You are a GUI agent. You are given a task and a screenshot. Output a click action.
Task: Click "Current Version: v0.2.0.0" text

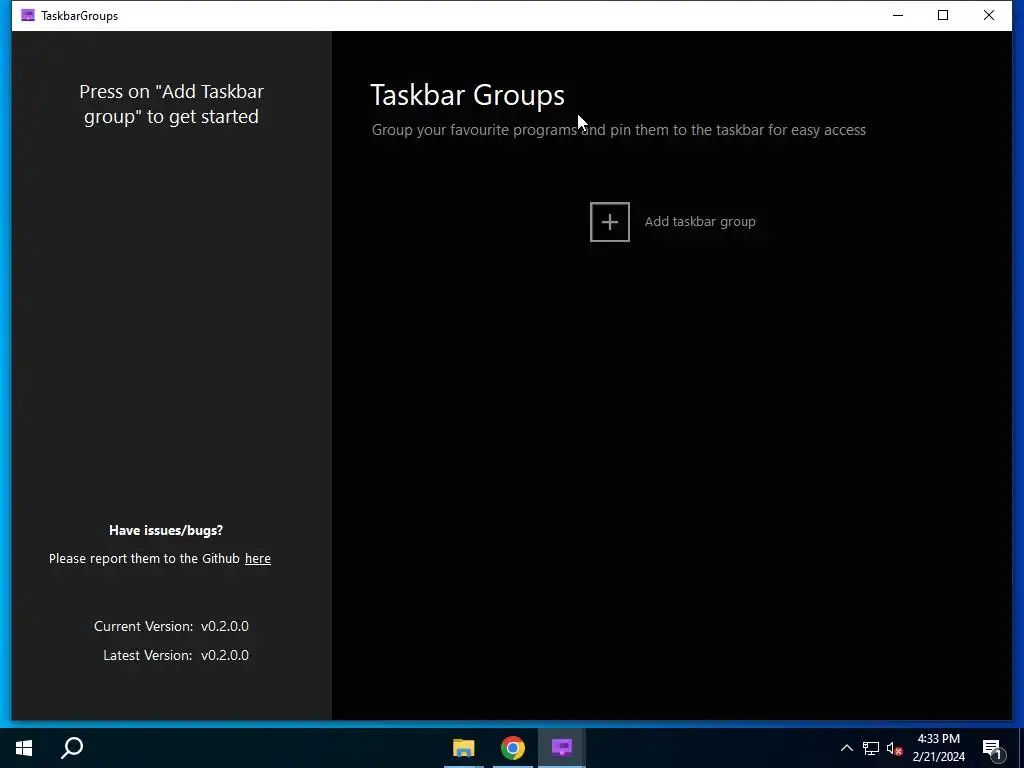pyautogui.click(x=171, y=626)
